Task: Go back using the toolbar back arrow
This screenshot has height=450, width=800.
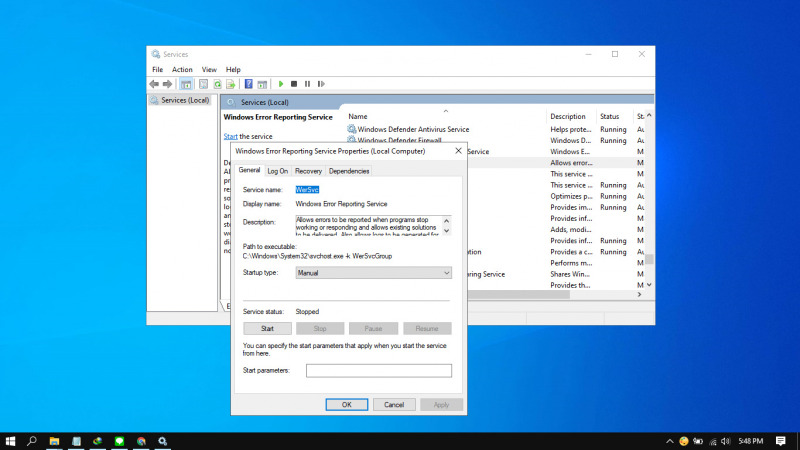Action: pyautogui.click(x=154, y=84)
